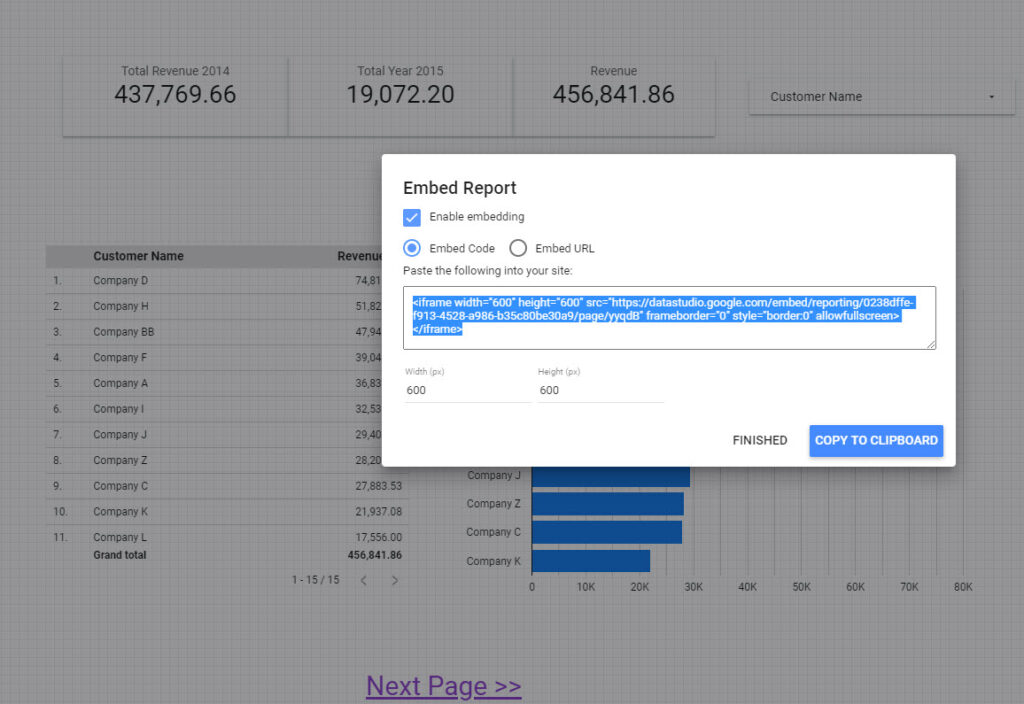Follow the Next Page >> link
The width and height of the screenshot is (1024, 704).
[x=443, y=686]
